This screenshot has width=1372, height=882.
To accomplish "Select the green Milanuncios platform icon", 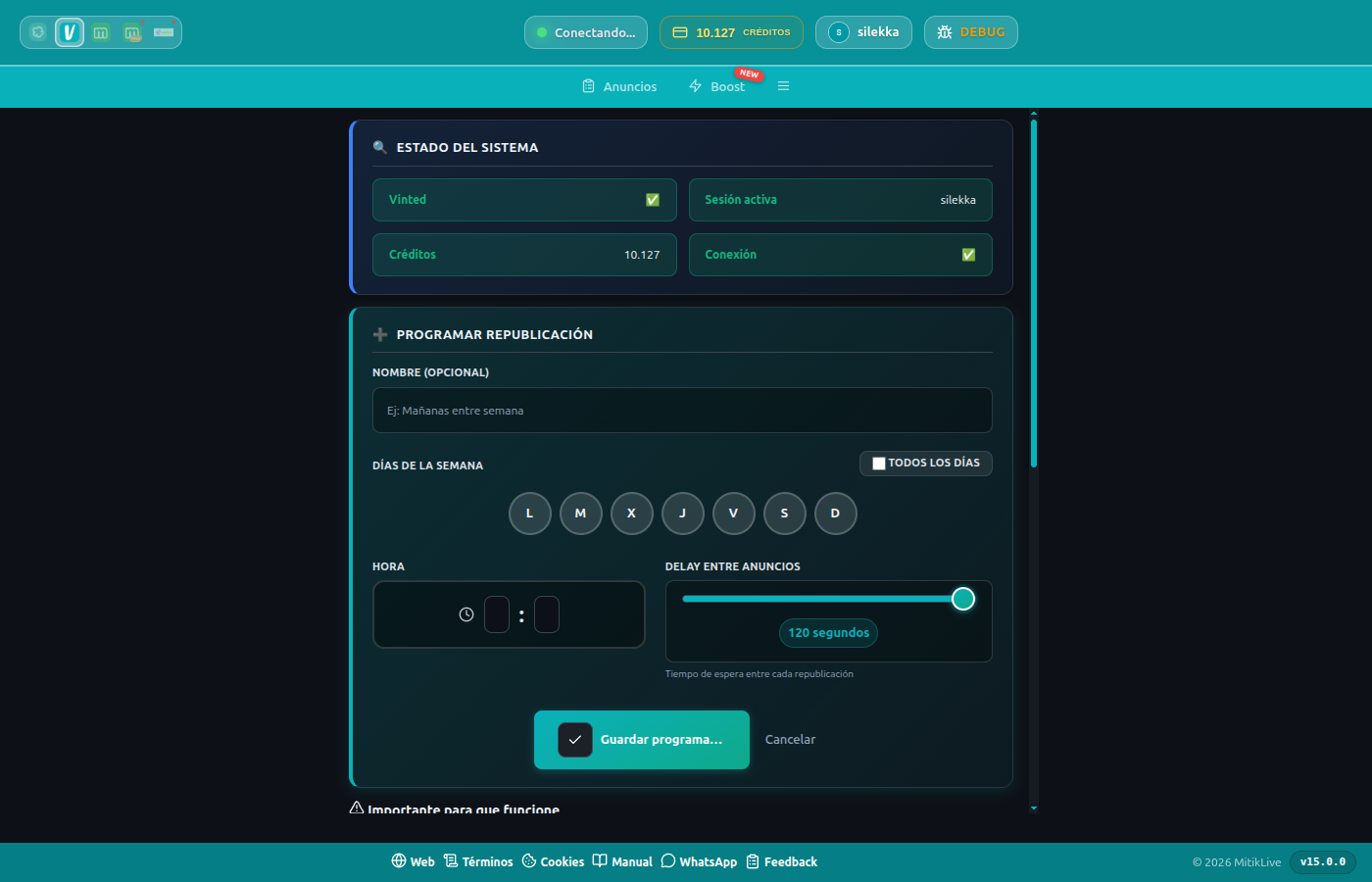I will [101, 32].
